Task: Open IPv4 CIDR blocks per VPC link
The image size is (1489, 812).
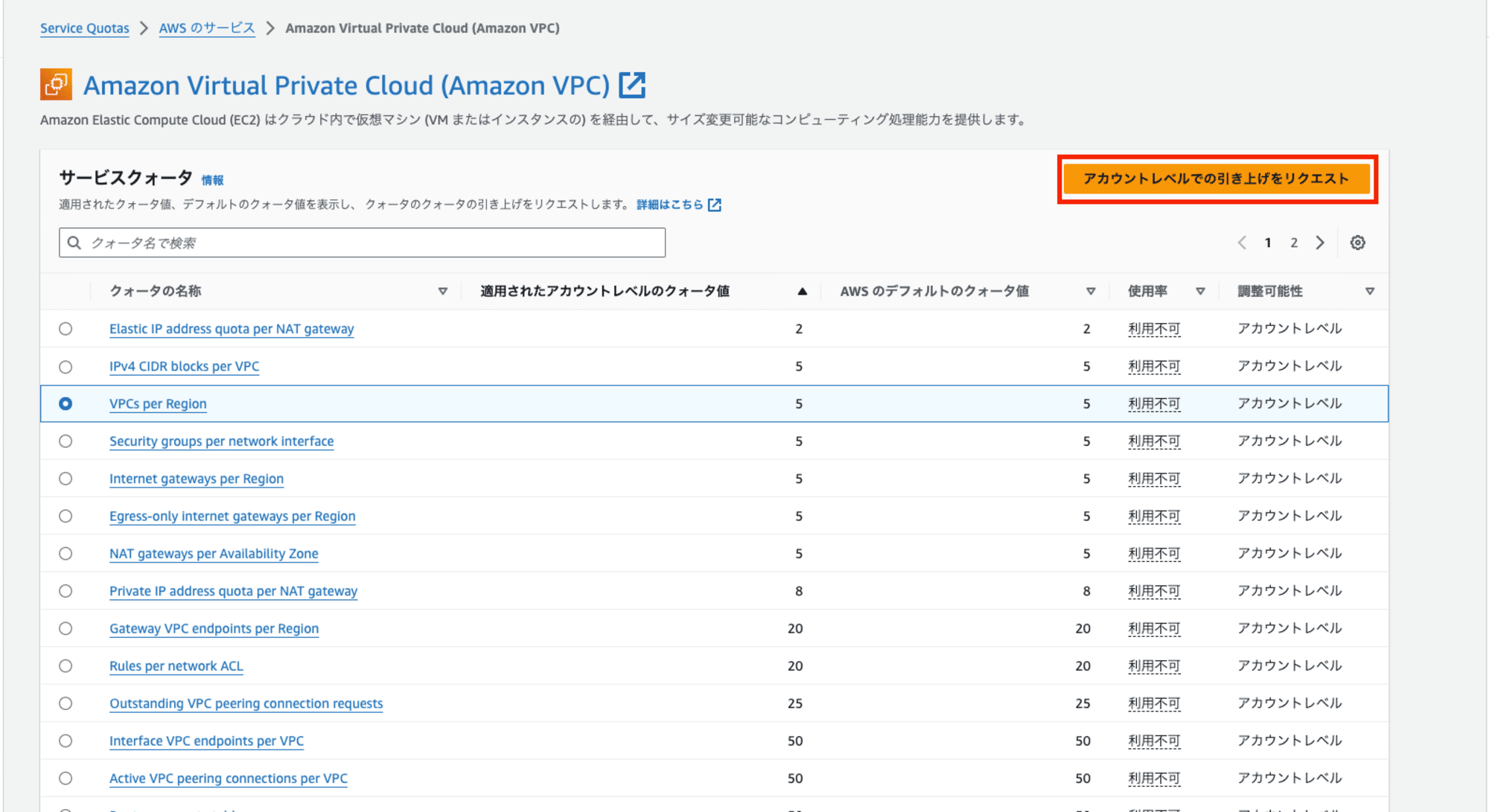Action: [x=184, y=366]
